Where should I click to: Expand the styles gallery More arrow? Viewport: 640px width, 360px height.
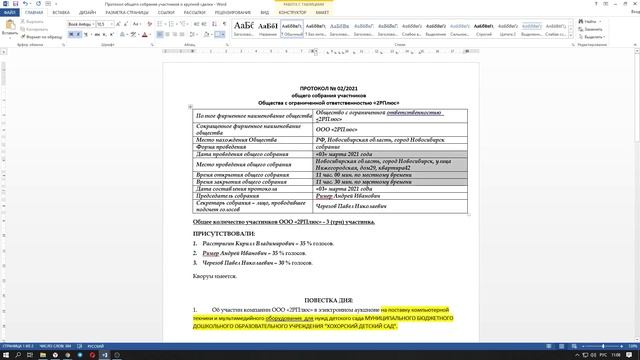(x=571, y=36)
